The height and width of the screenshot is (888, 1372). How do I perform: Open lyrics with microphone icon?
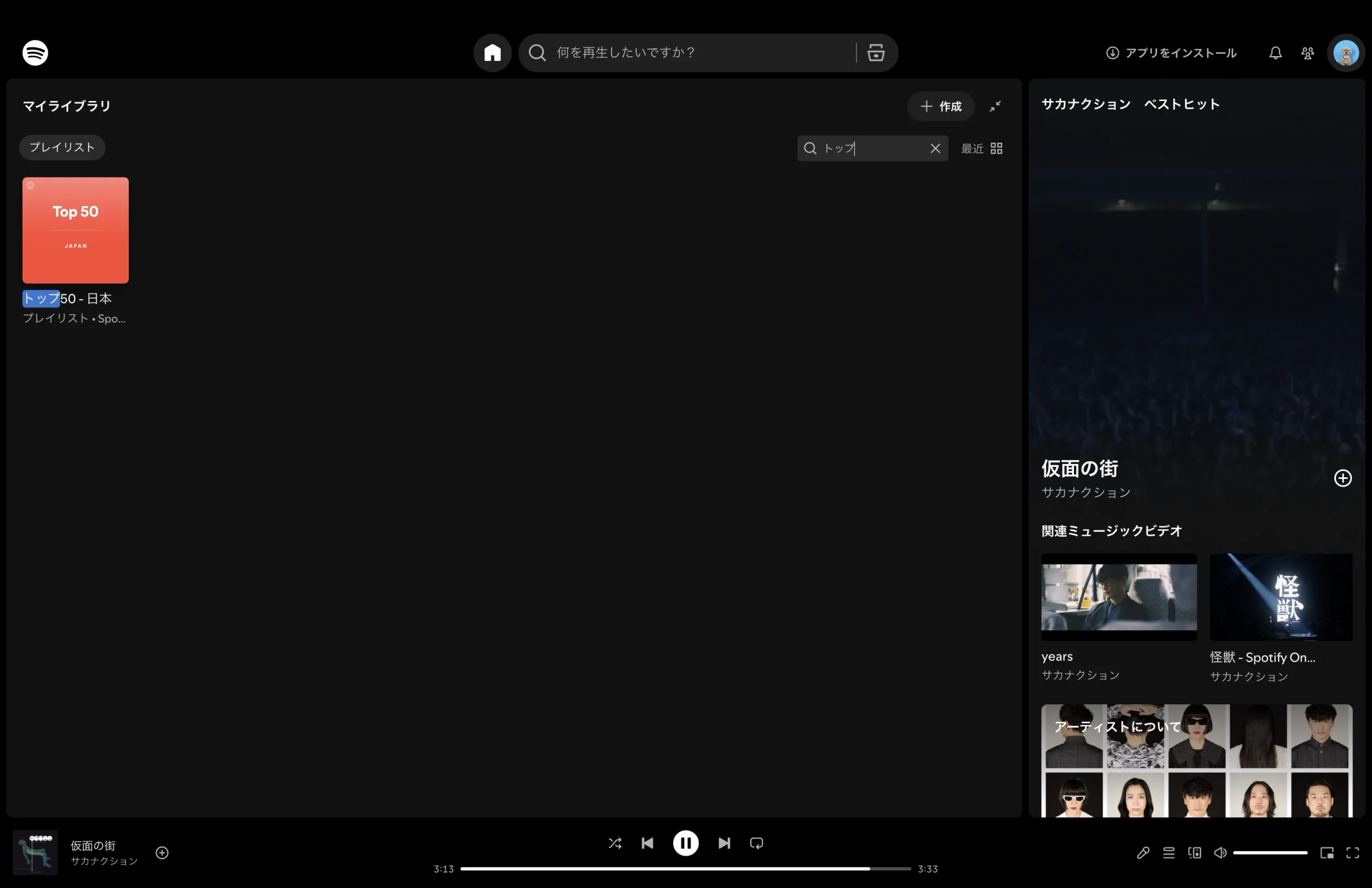[x=1143, y=852]
